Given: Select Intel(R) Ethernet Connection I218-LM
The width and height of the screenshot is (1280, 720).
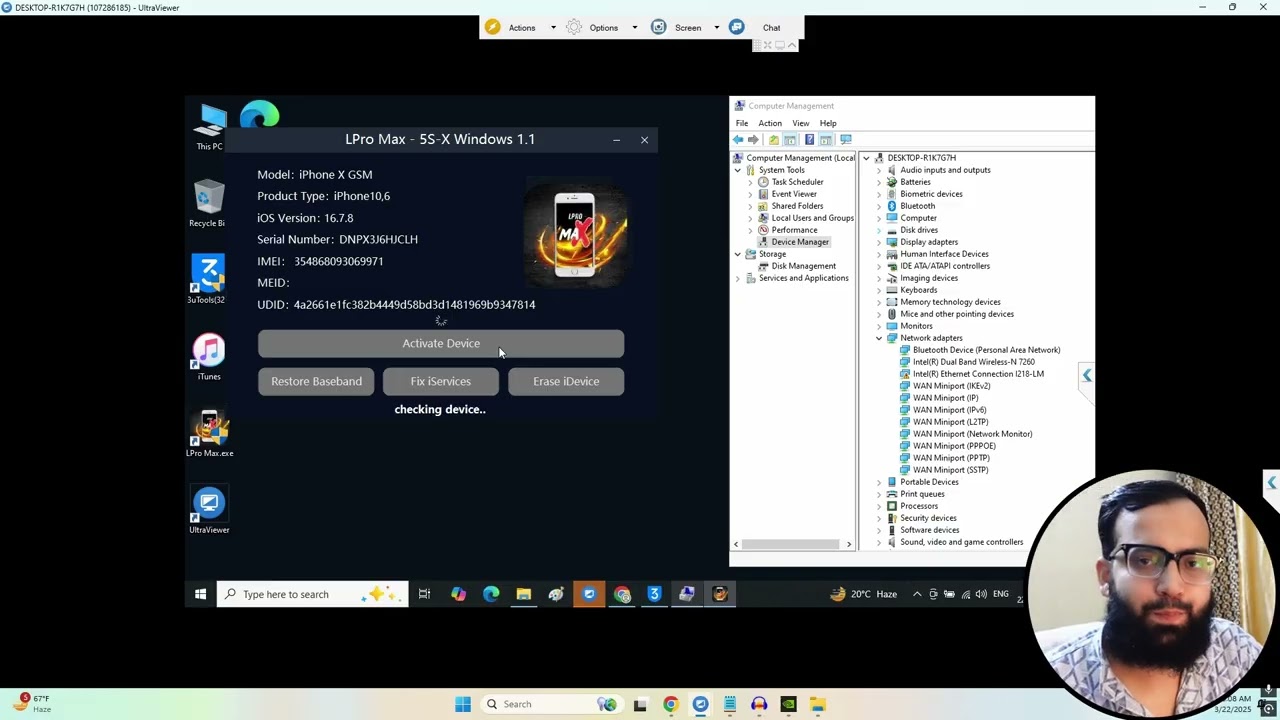Looking at the screenshot, I should click(x=978, y=374).
